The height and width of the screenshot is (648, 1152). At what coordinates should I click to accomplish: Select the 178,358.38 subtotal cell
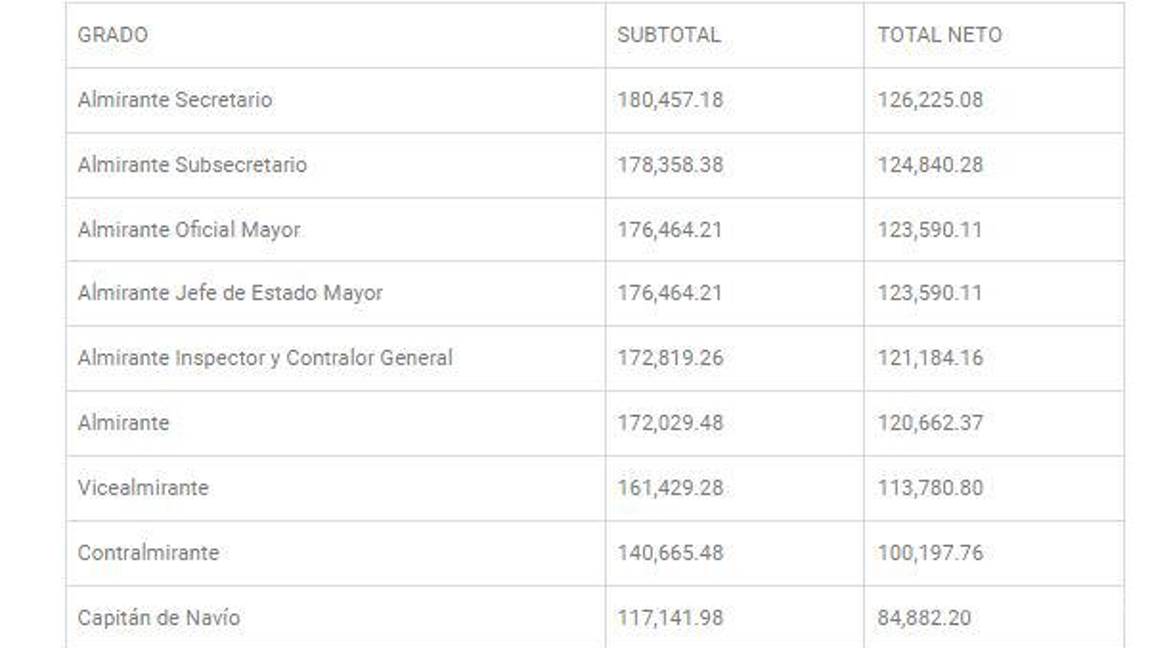(x=670, y=165)
